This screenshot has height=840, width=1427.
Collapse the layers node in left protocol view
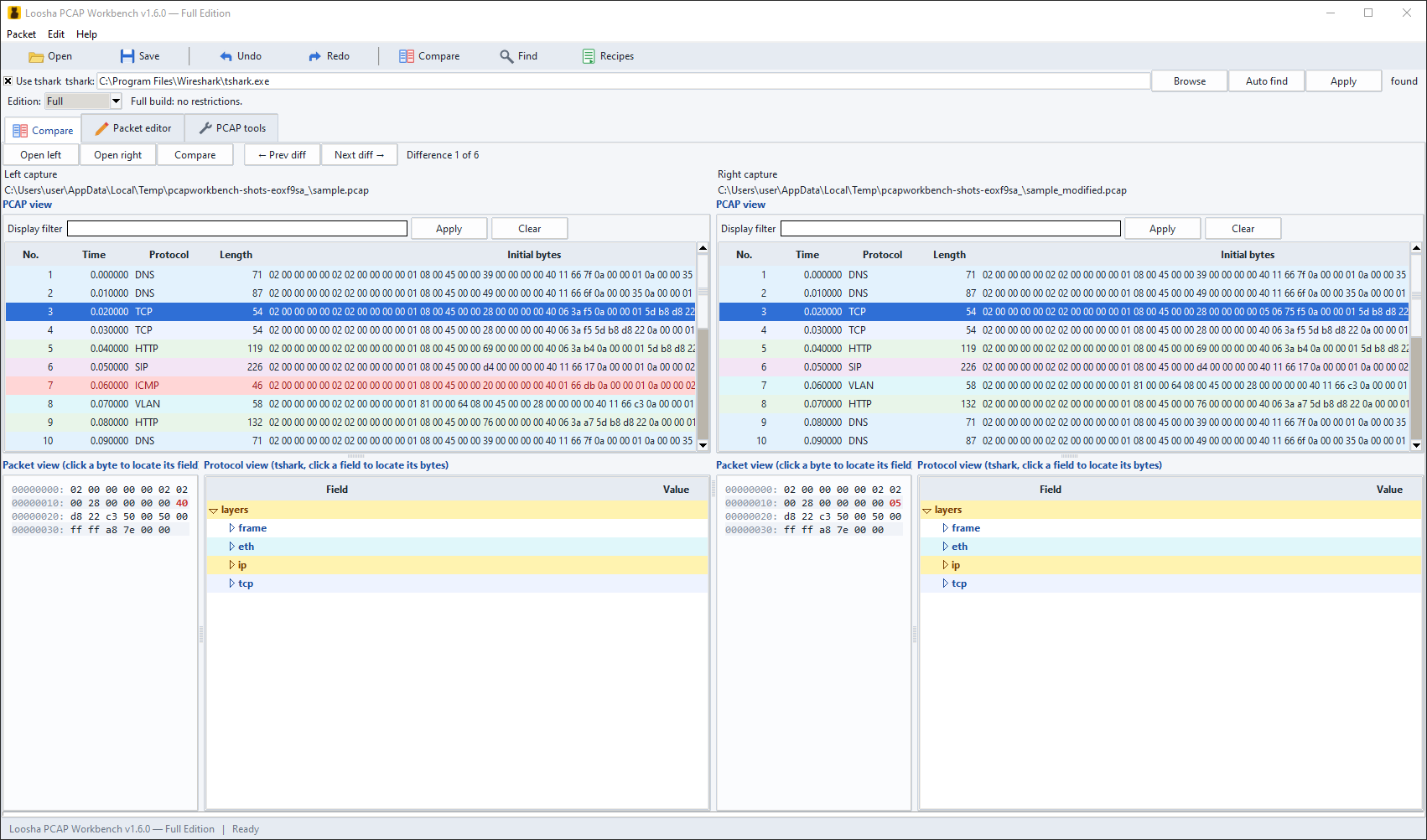(214, 511)
